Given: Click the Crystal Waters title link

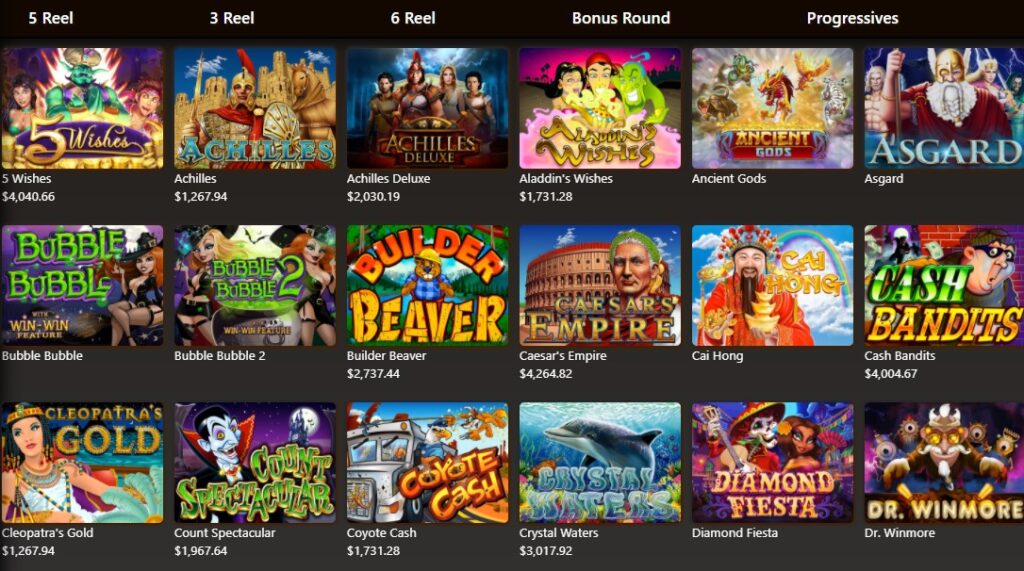Looking at the screenshot, I should (x=558, y=532).
